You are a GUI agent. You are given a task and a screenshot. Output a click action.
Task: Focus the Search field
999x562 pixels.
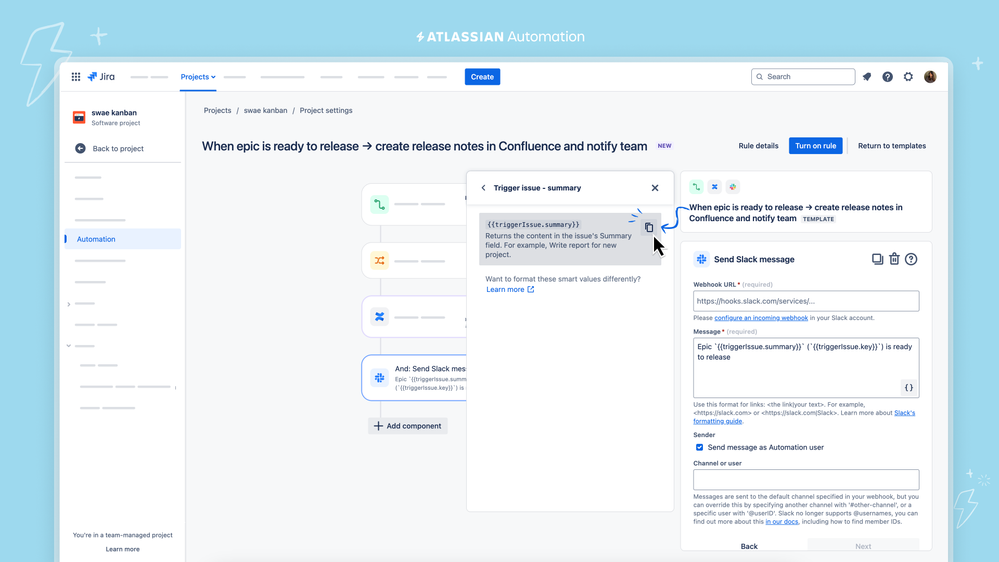(803, 76)
